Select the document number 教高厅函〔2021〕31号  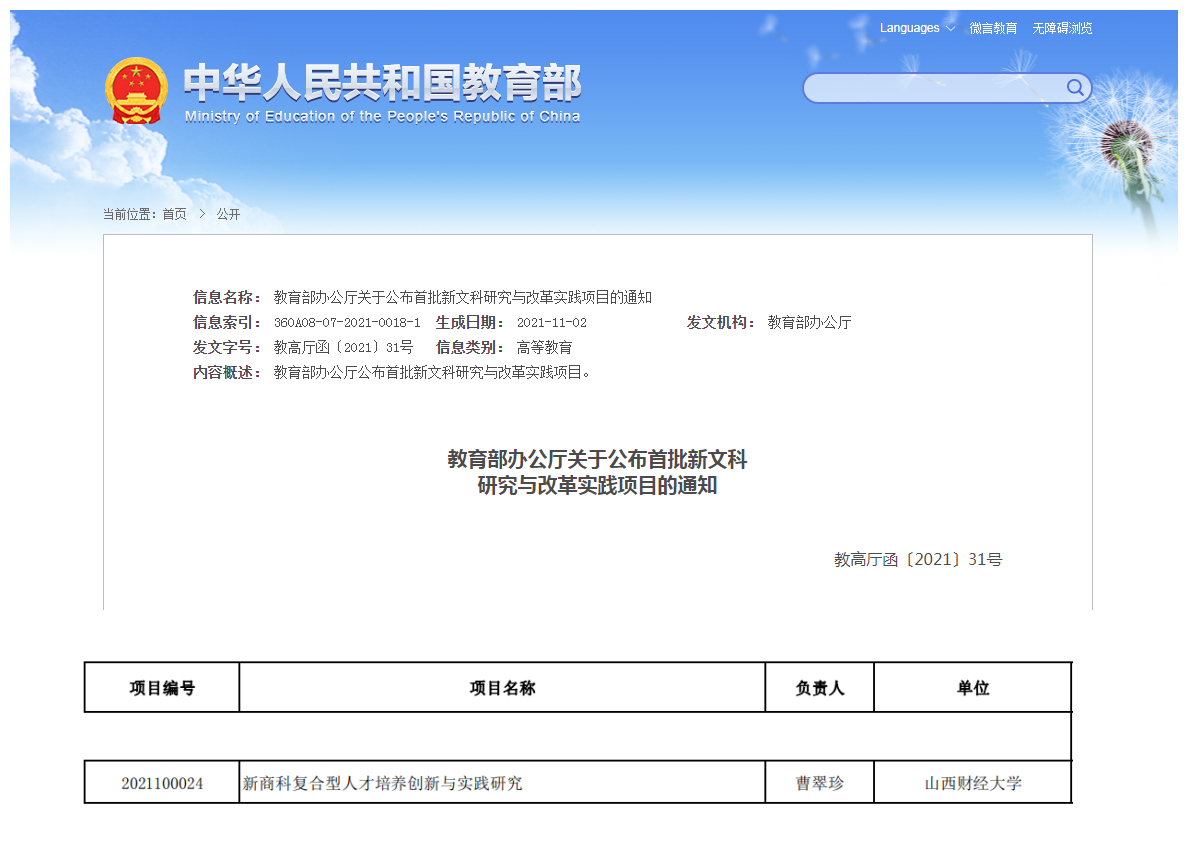341,347
